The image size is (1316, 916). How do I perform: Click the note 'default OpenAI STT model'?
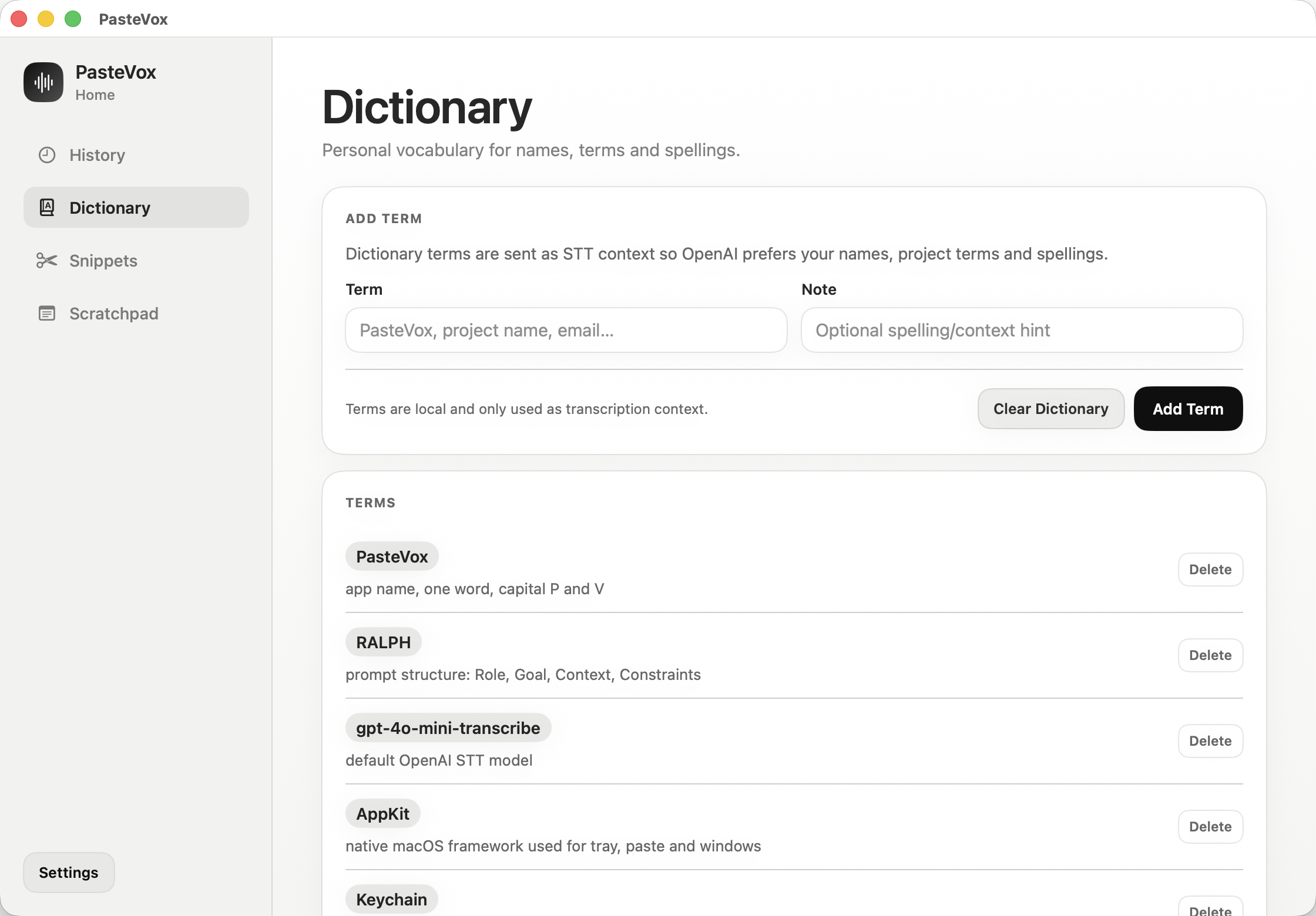pyautogui.click(x=439, y=760)
